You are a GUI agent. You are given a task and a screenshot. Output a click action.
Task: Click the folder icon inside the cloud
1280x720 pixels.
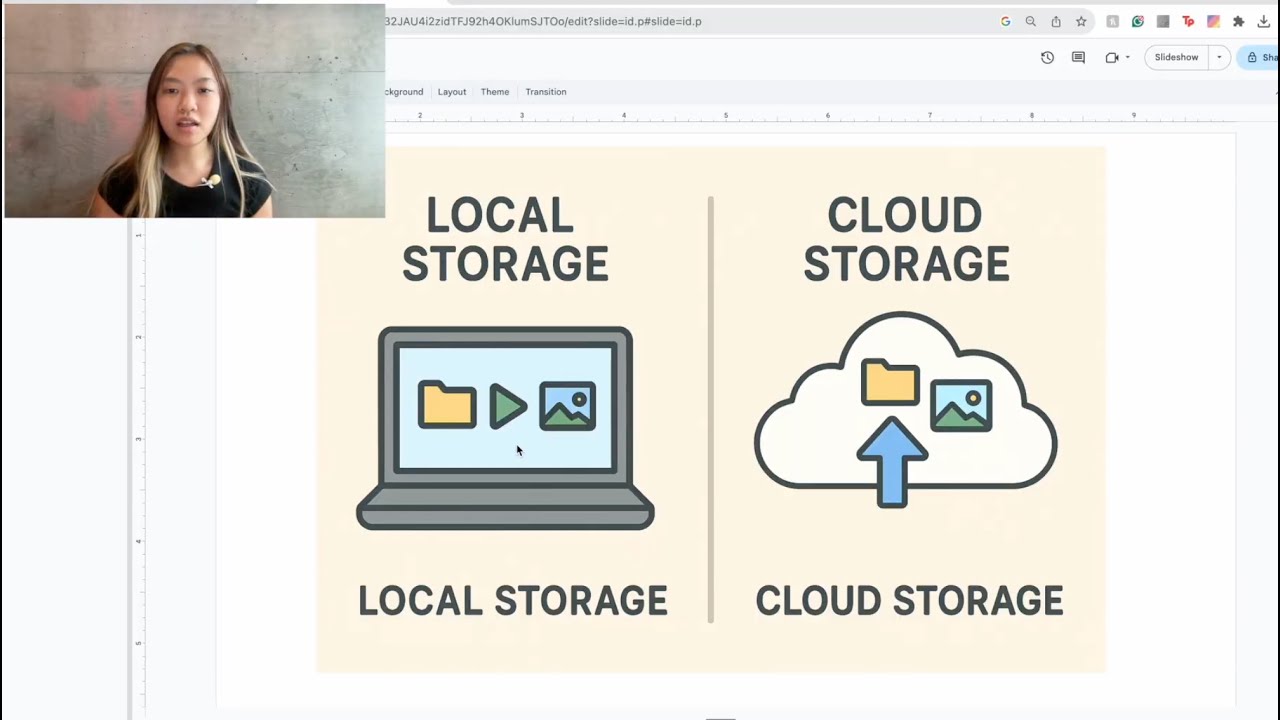pos(890,383)
